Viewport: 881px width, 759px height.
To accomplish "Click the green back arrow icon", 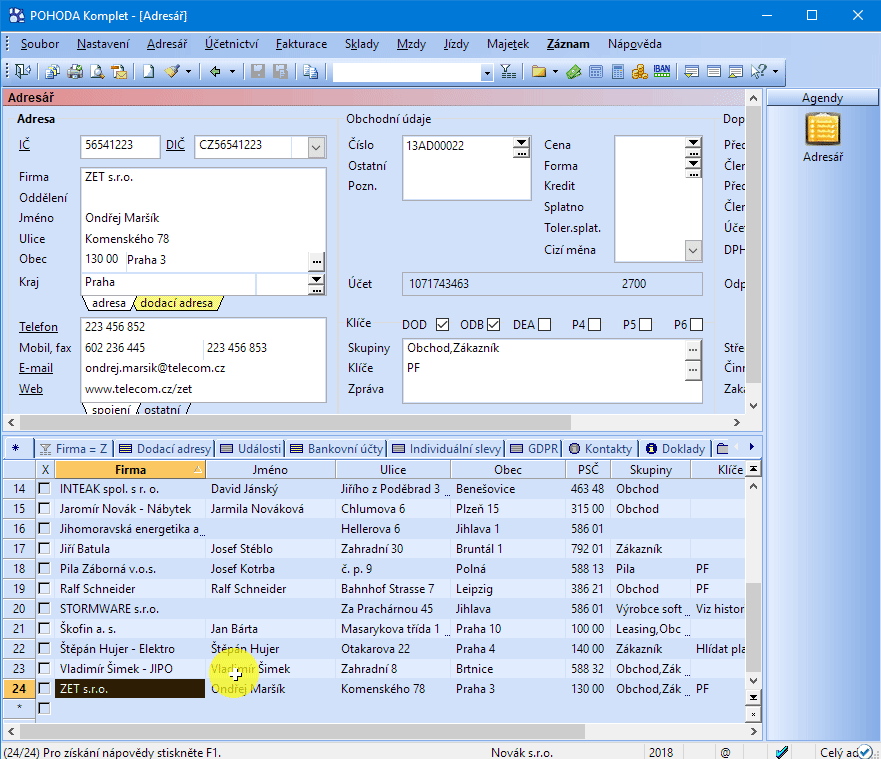I will (215, 71).
